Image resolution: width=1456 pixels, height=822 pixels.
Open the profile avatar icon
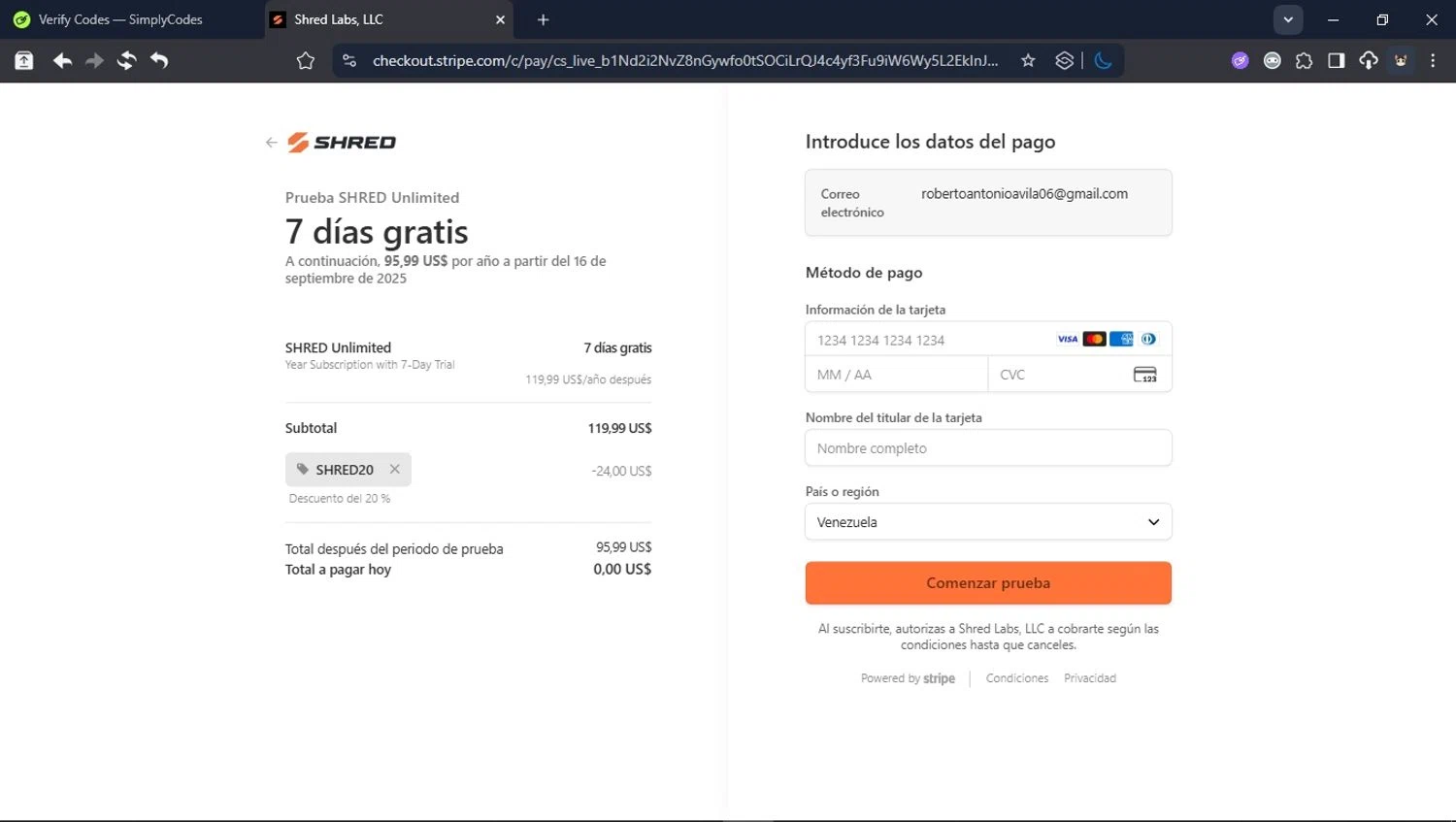click(x=1401, y=60)
